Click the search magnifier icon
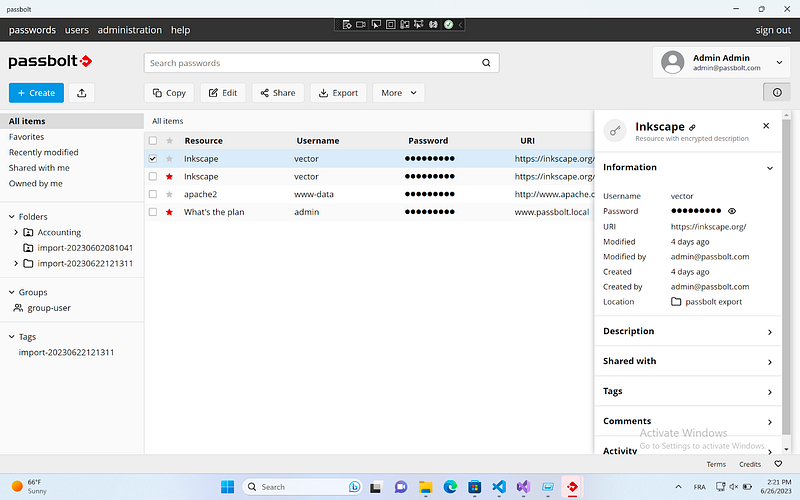 point(486,63)
